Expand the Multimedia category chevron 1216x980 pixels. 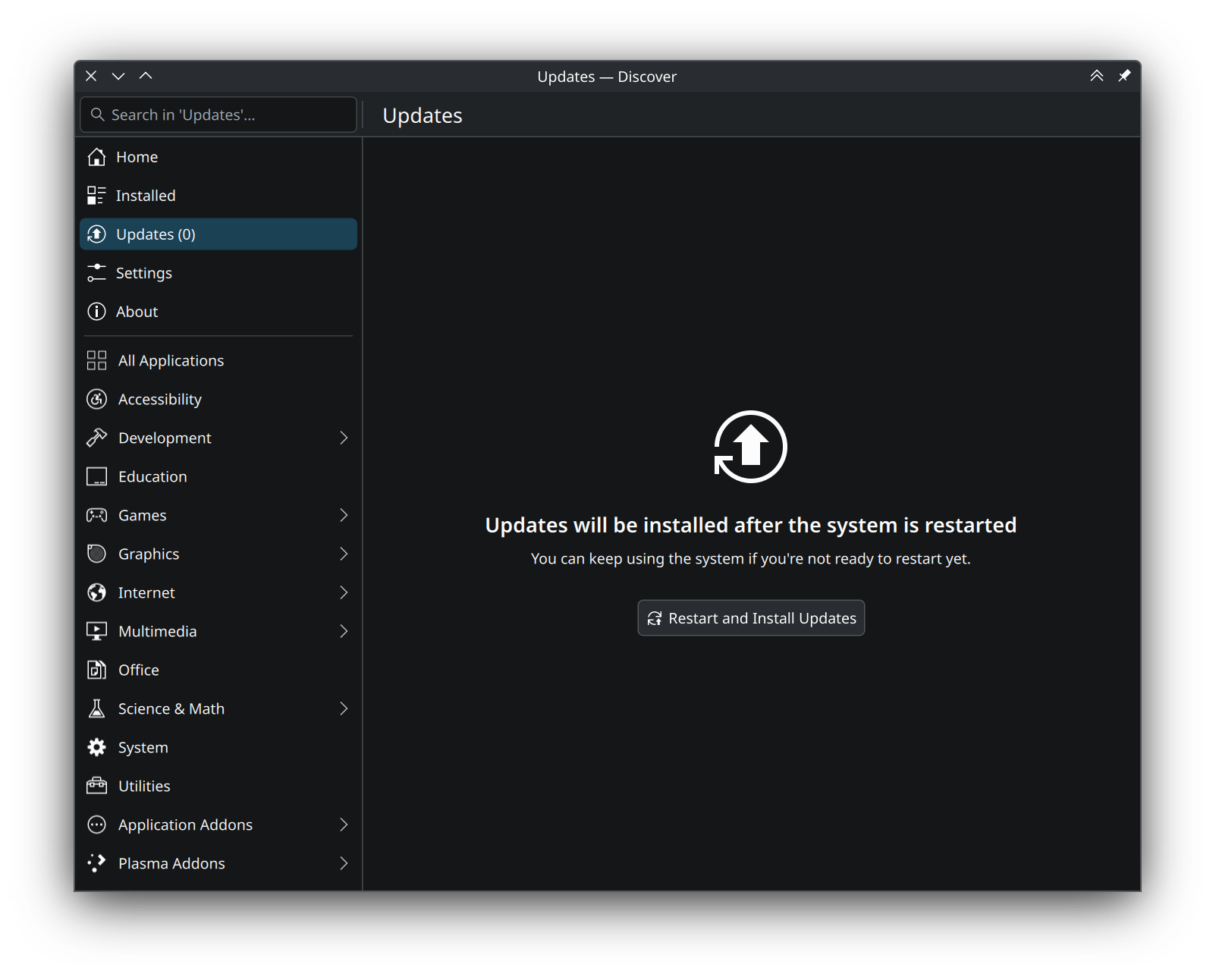click(344, 631)
